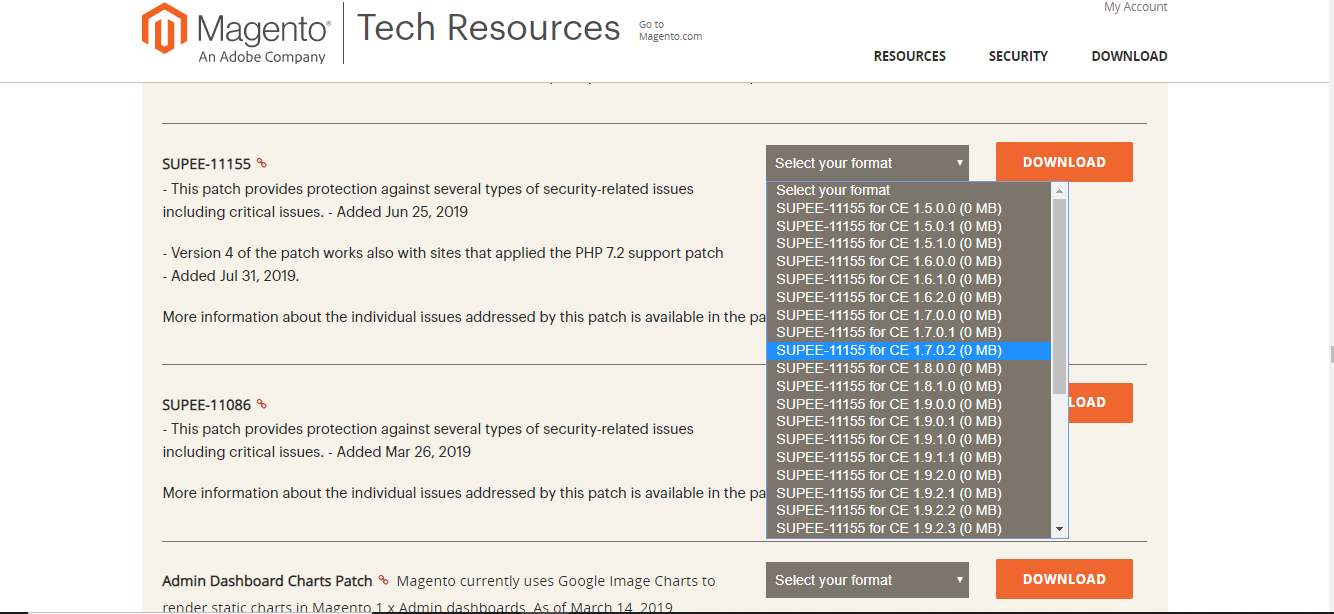Viewport: 1334px width, 614px height.
Task: Open the SECURITY menu
Action: (x=1018, y=56)
